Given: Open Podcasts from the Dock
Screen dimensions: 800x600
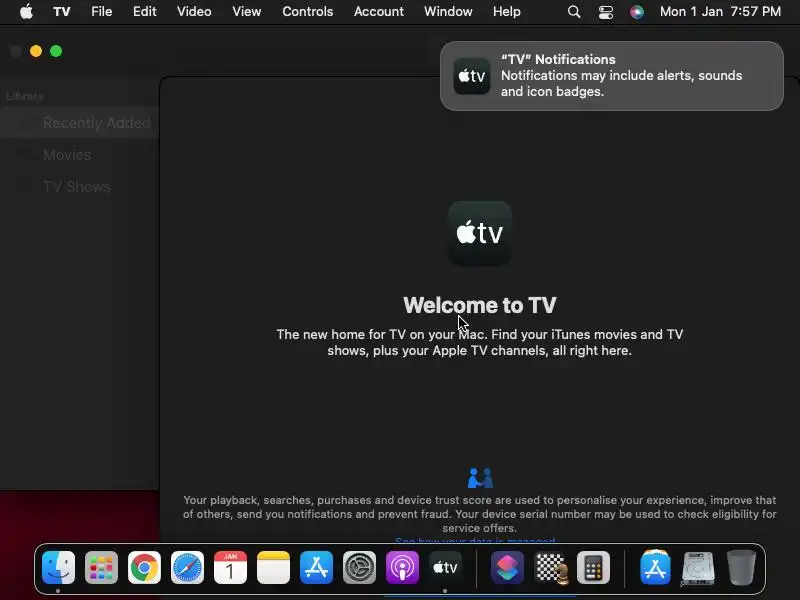Looking at the screenshot, I should click(x=402, y=567).
